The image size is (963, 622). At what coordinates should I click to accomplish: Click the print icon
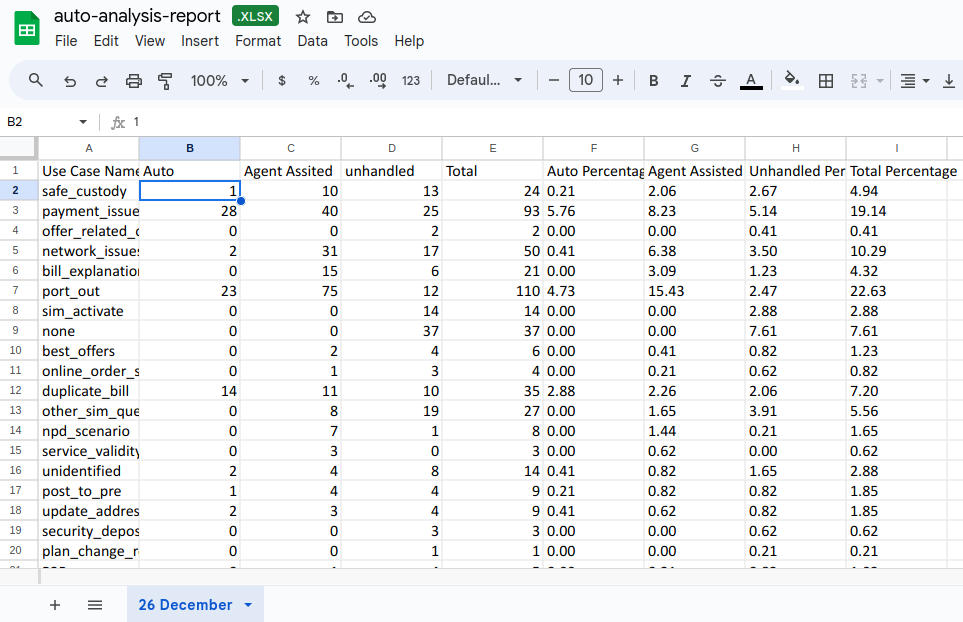(x=134, y=81)
